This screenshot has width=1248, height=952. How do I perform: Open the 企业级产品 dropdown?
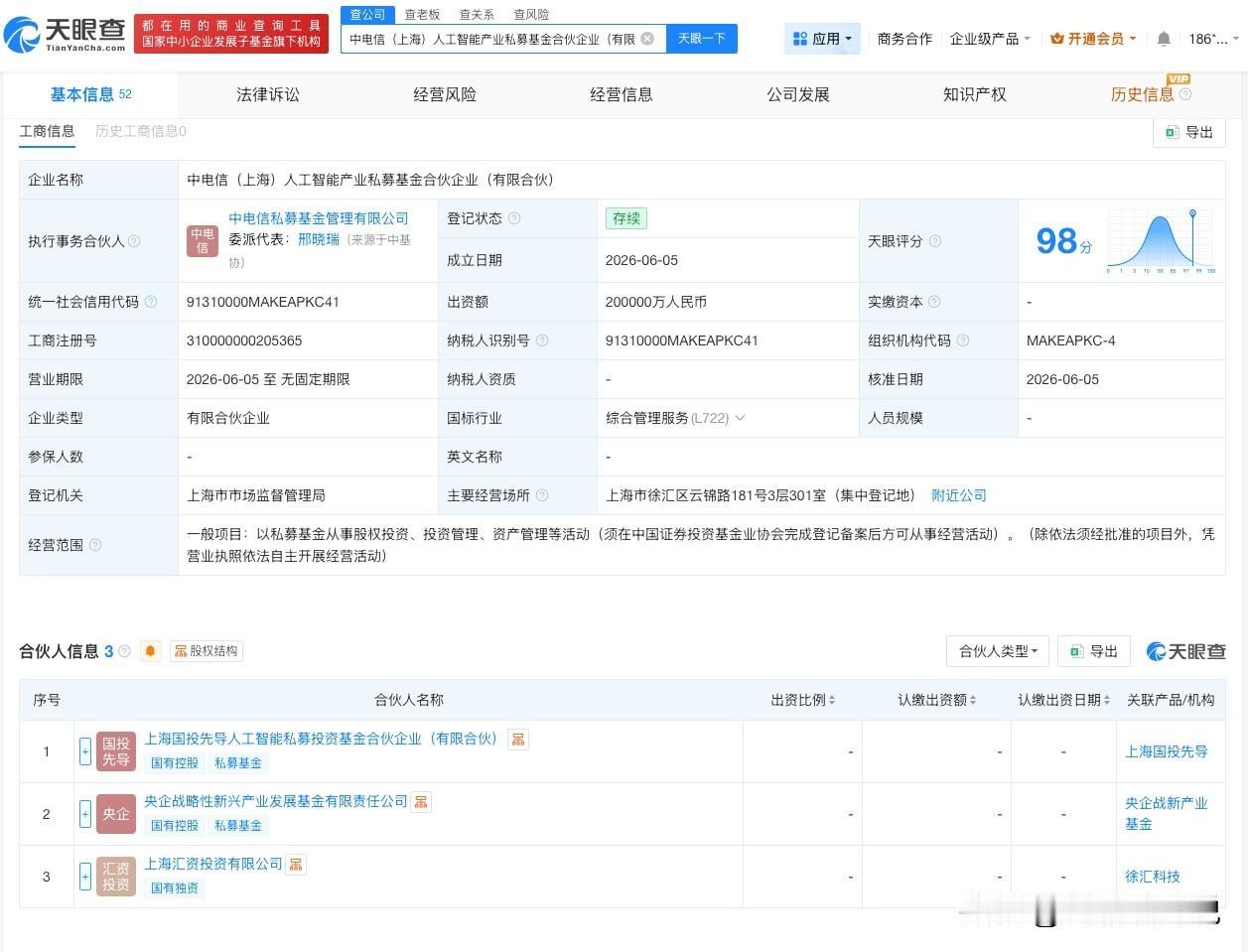990,39
